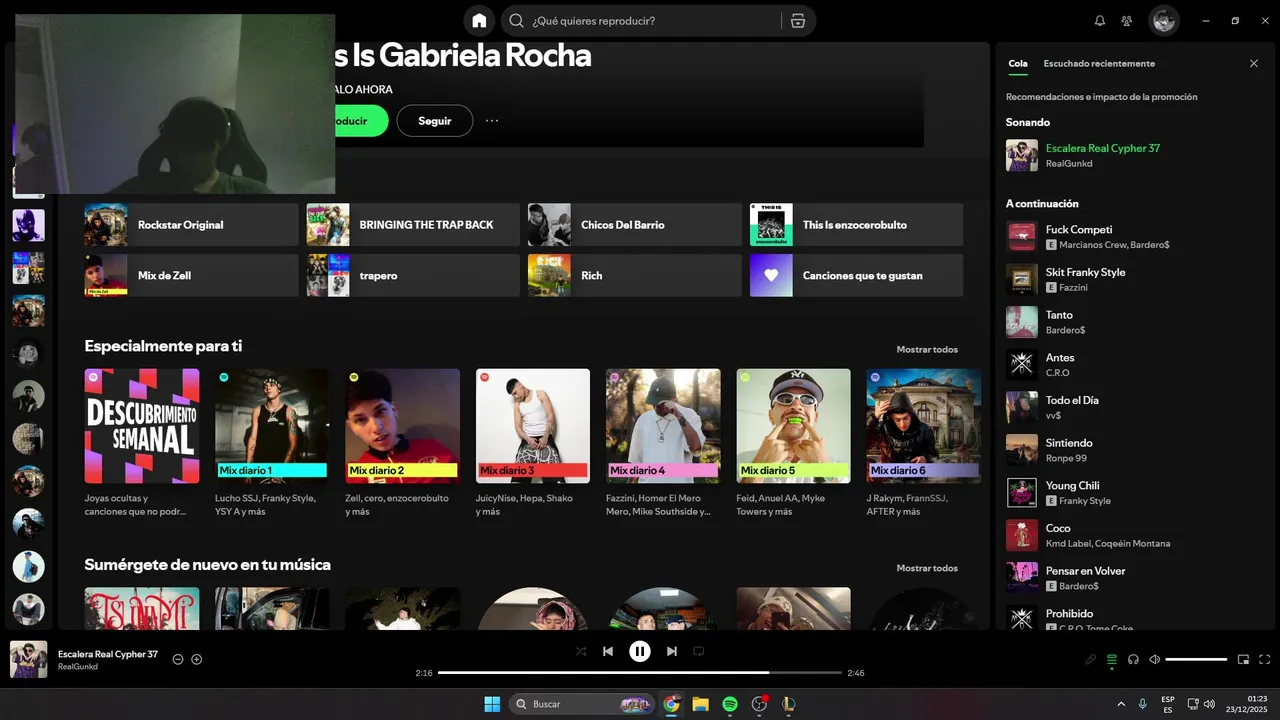
Task: Pause the current song
Action: pyautogui.click(x=640, y=651)
